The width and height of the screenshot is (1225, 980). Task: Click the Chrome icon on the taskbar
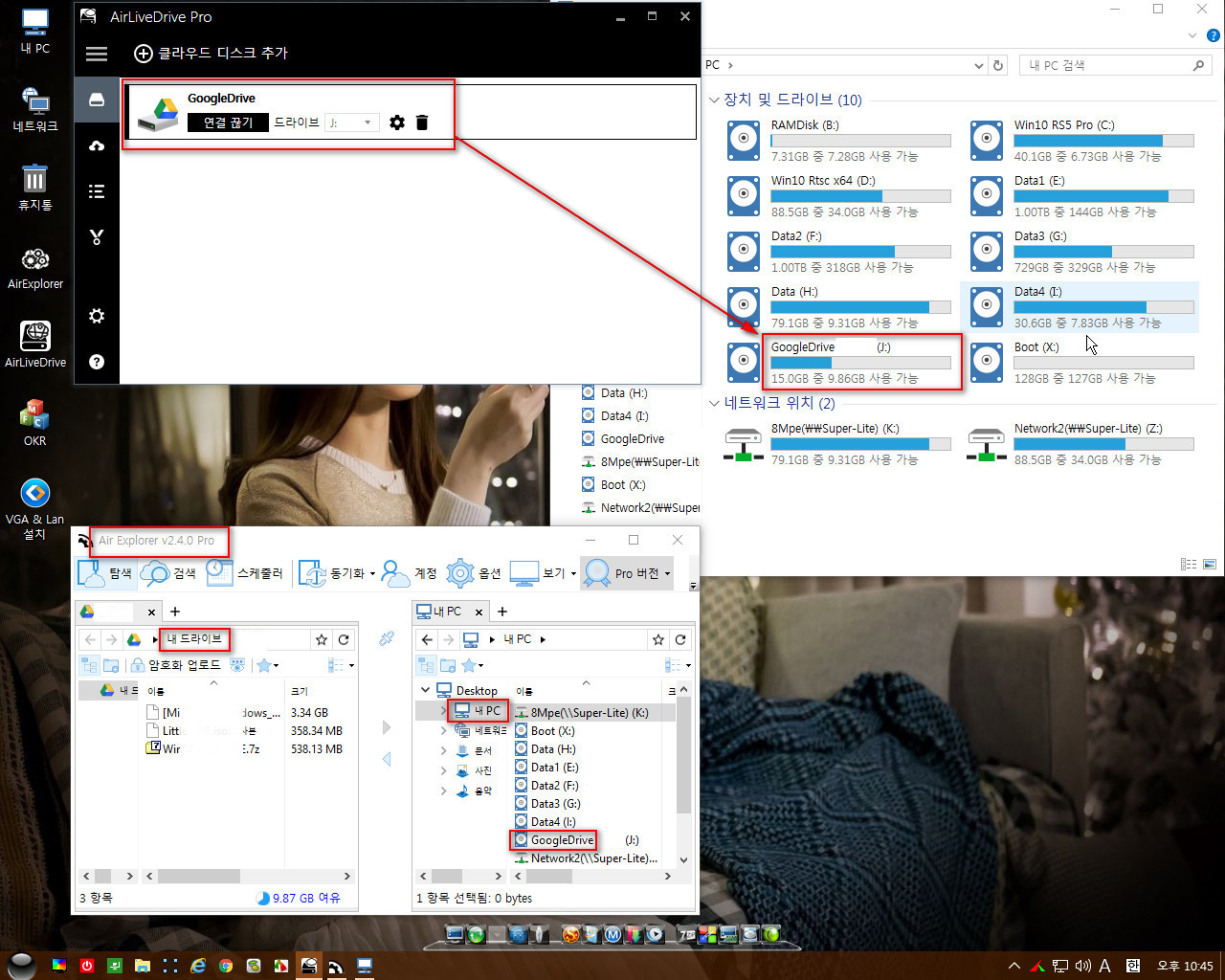[x=225, y=966]
